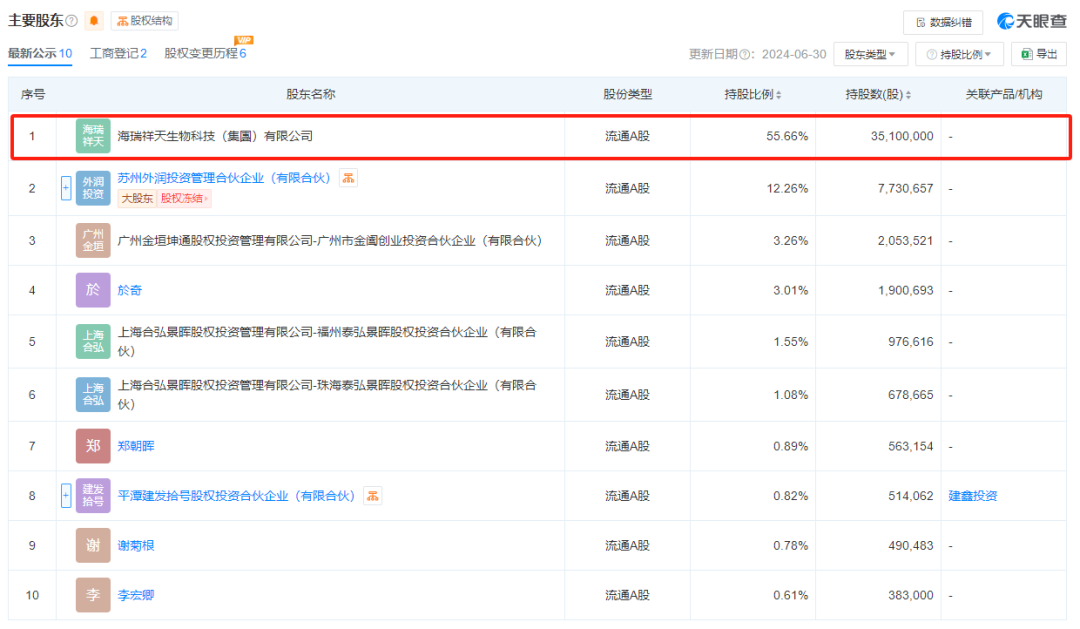Viewport: 1080px width, 629px height.
Task: Open the 建鑫投资 related organization link
Action: (972, 496)
